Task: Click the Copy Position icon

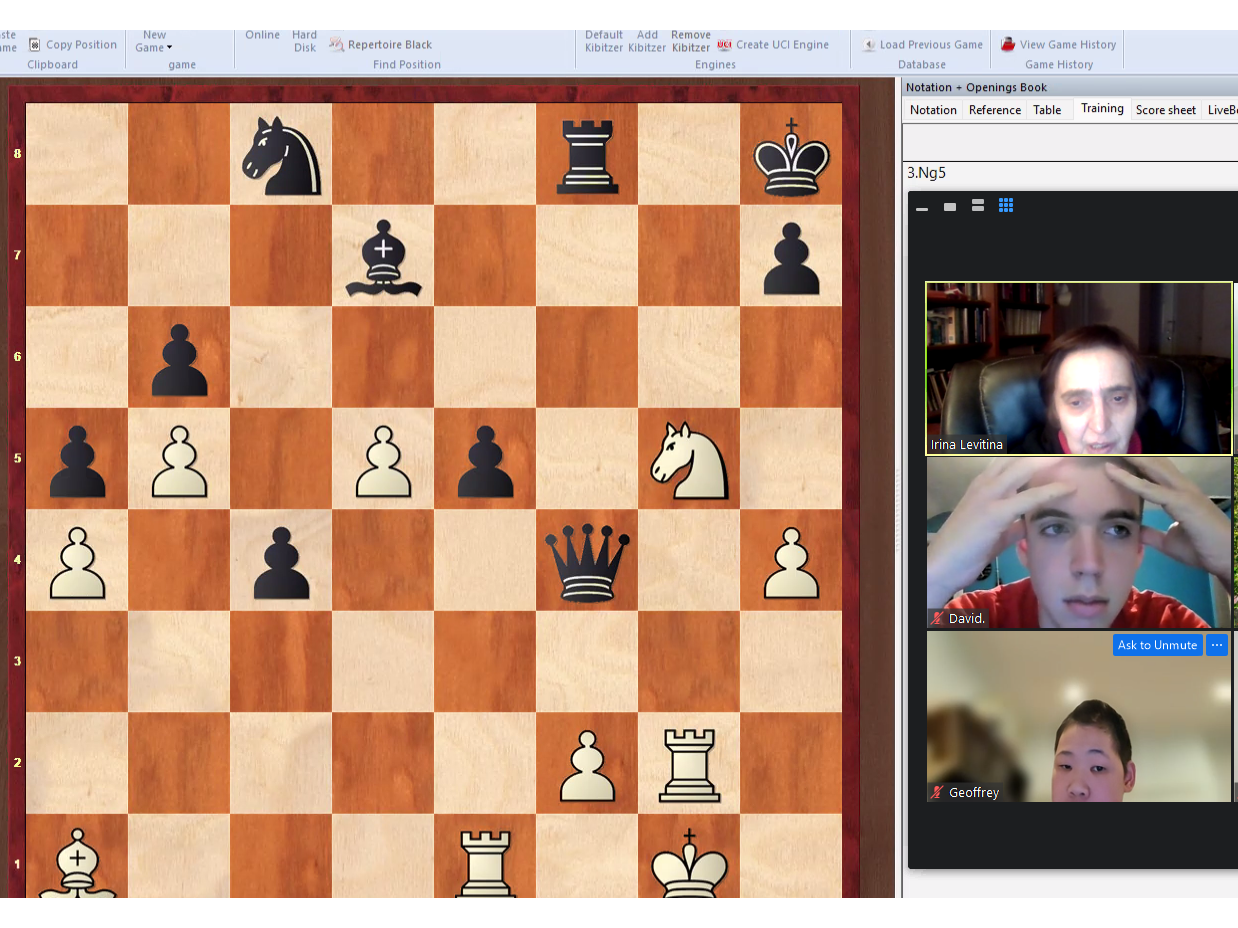Action: (35, 45)
